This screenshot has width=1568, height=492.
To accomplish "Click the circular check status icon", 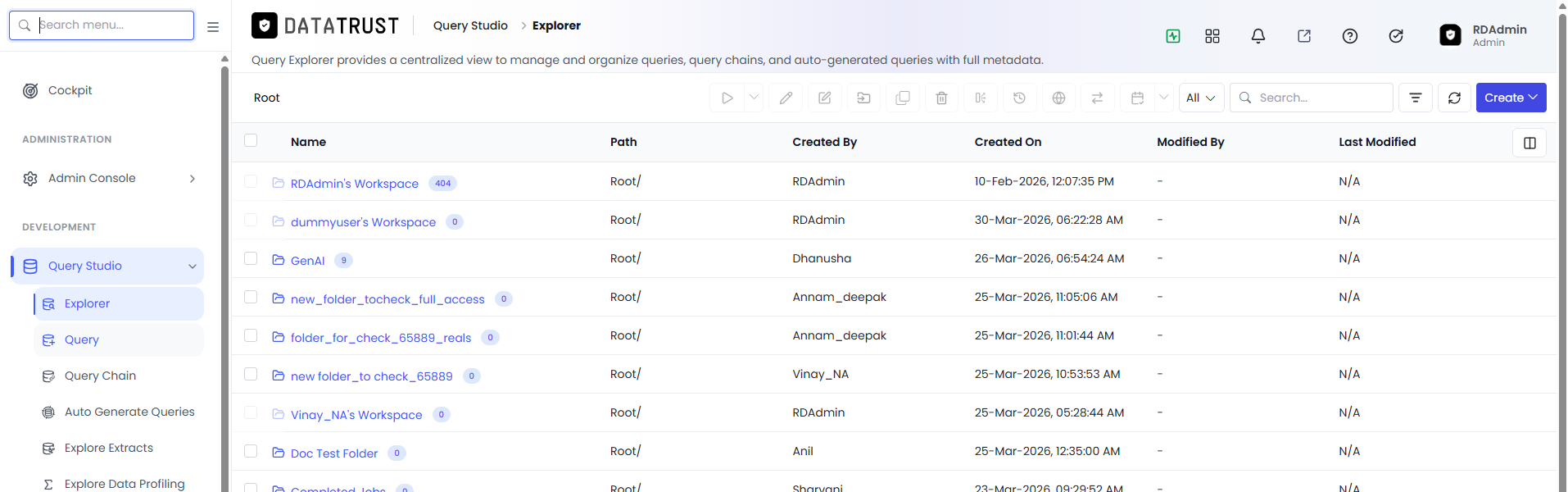I will [x=1396, y=36].
